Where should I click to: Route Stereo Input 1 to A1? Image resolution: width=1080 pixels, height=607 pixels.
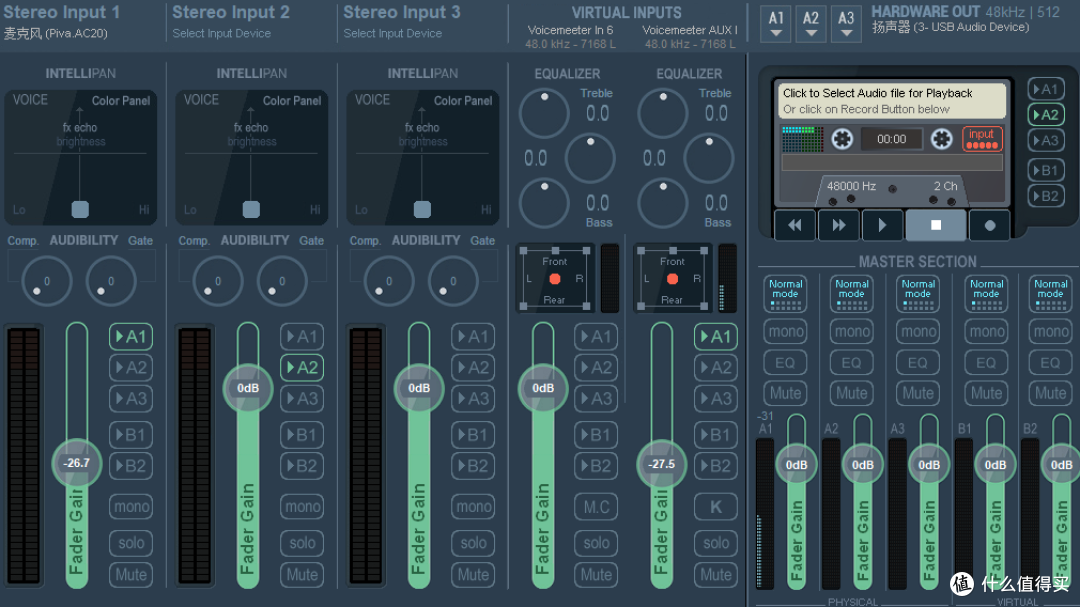[131, 337]
